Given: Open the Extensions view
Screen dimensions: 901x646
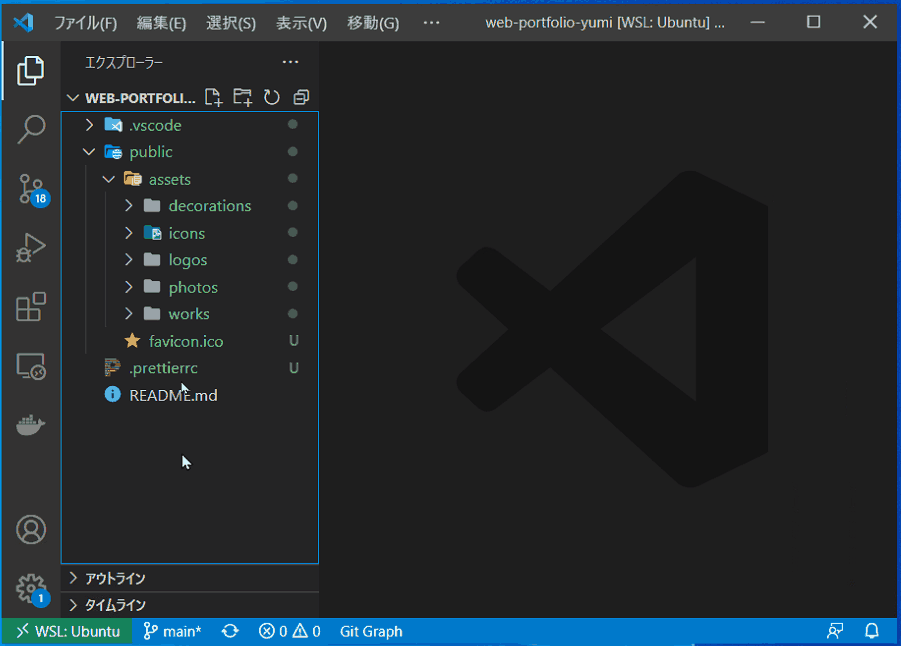Looking at the screenshot, I should 30,307.
